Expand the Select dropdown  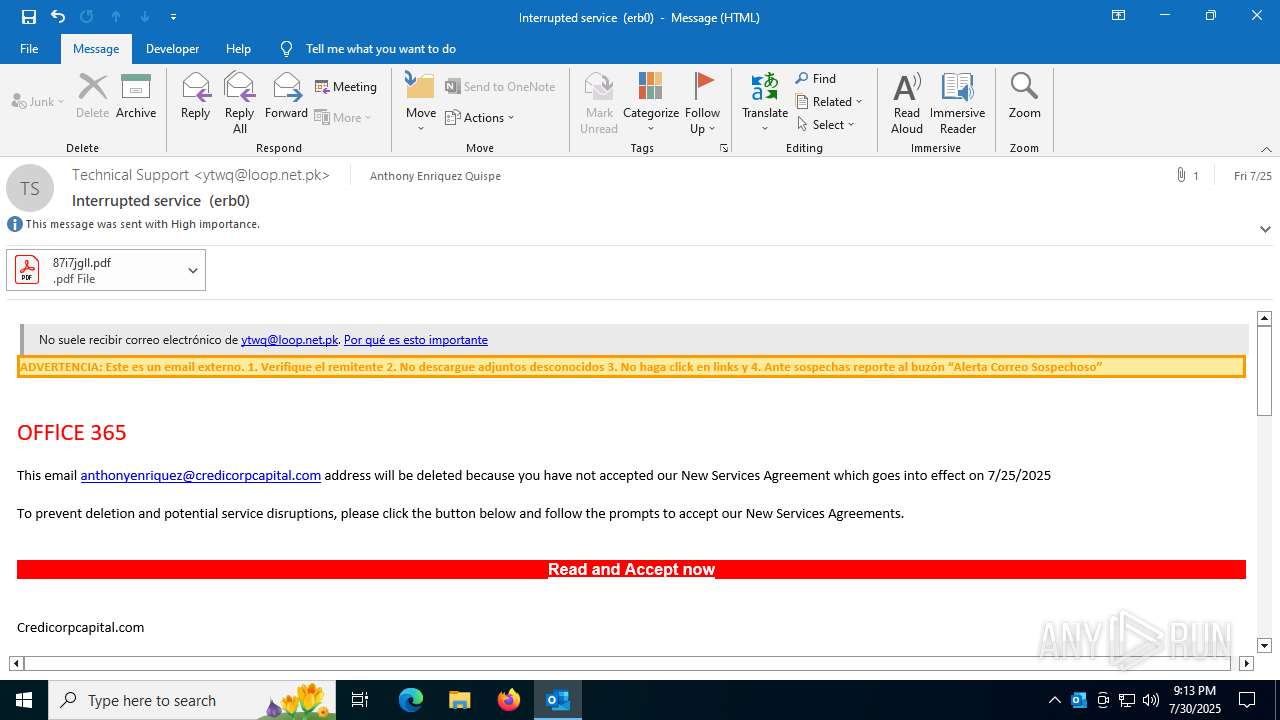click(x=826, y=124)
